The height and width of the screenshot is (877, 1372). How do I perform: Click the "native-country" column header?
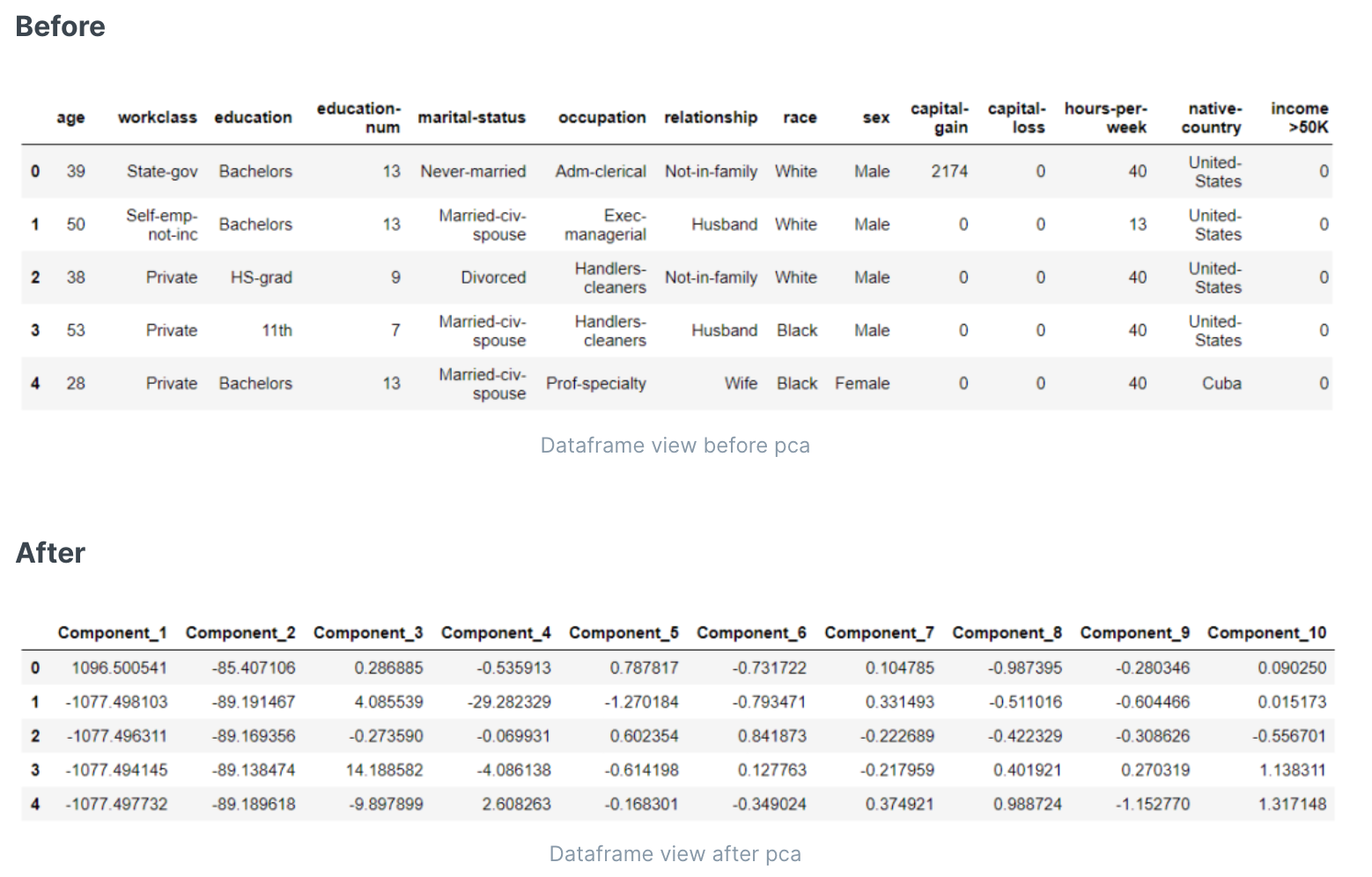point(1212,117)
